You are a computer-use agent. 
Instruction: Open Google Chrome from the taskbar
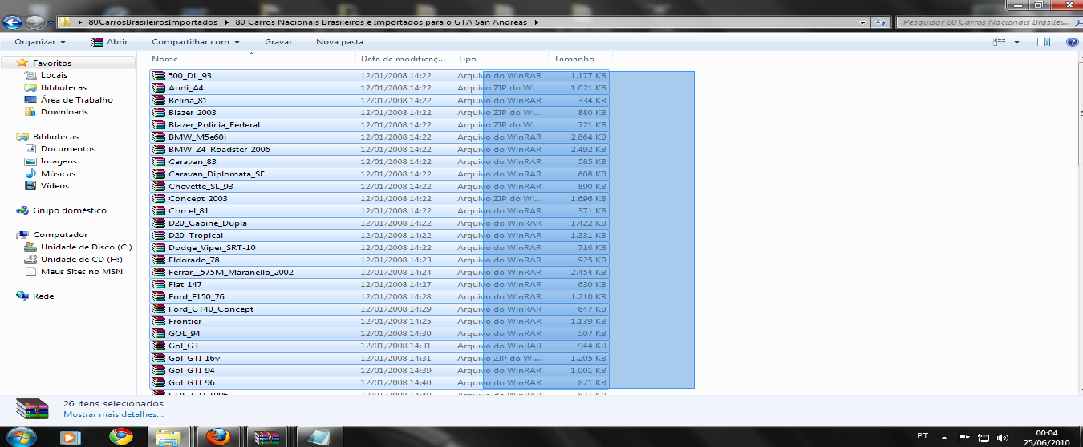pos(122,437)
